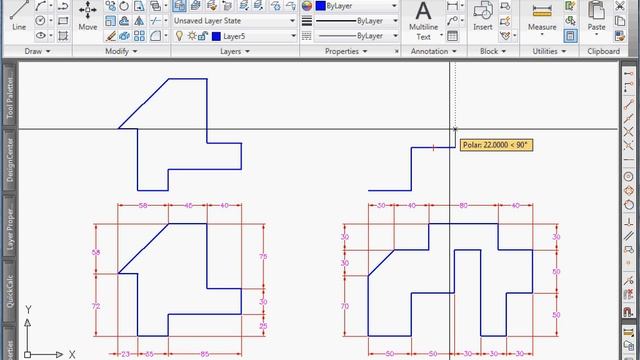
Task: Toggle the QuickCalc button in Utilities
Action: pyautogui.click(x=571, y=36)
